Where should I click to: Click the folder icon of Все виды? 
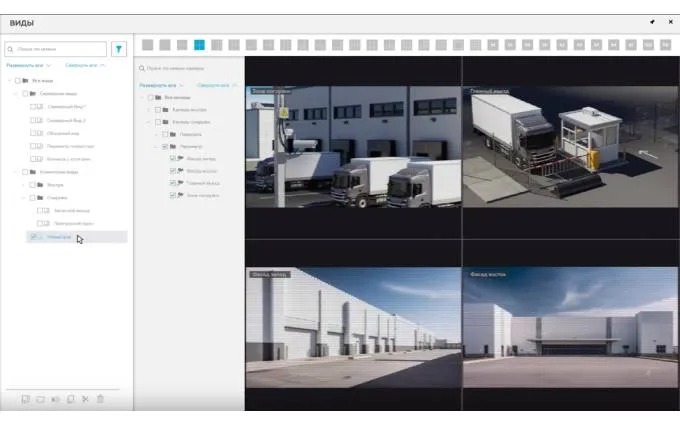tap(25, 81)
